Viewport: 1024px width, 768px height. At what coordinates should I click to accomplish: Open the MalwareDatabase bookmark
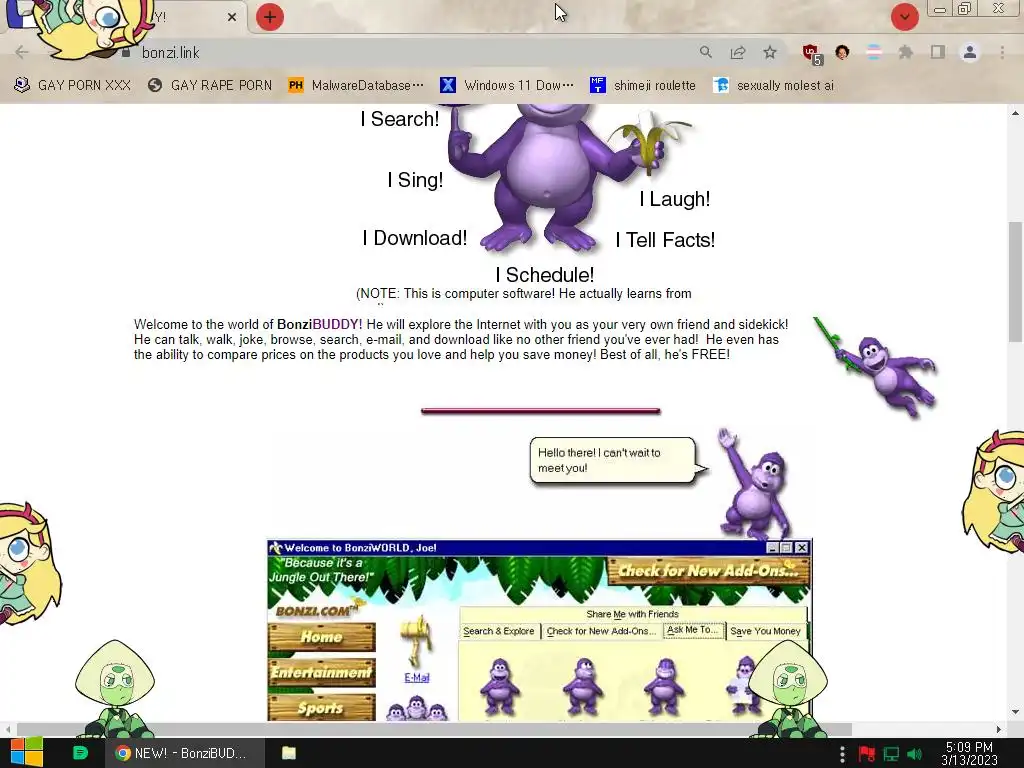(x=356, y=86)
